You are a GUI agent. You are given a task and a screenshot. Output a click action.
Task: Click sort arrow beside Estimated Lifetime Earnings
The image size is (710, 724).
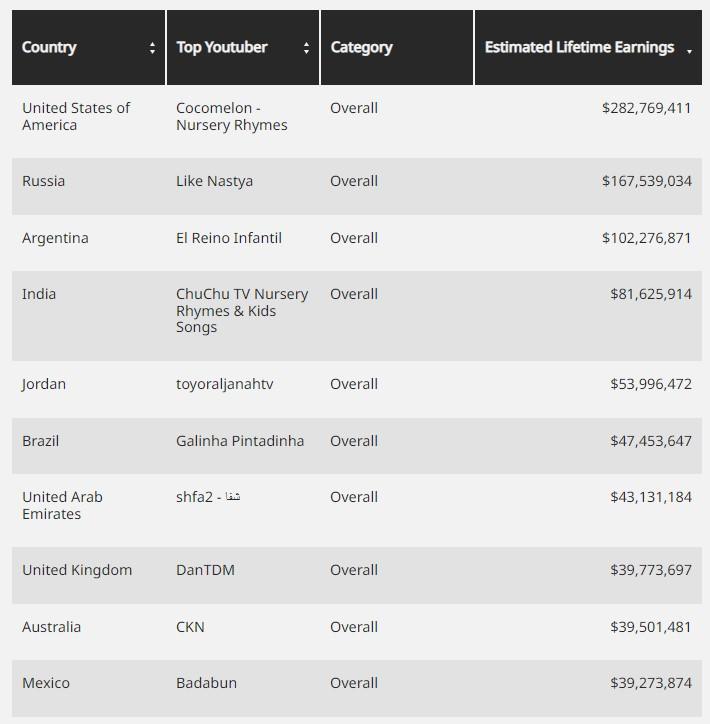689,51
